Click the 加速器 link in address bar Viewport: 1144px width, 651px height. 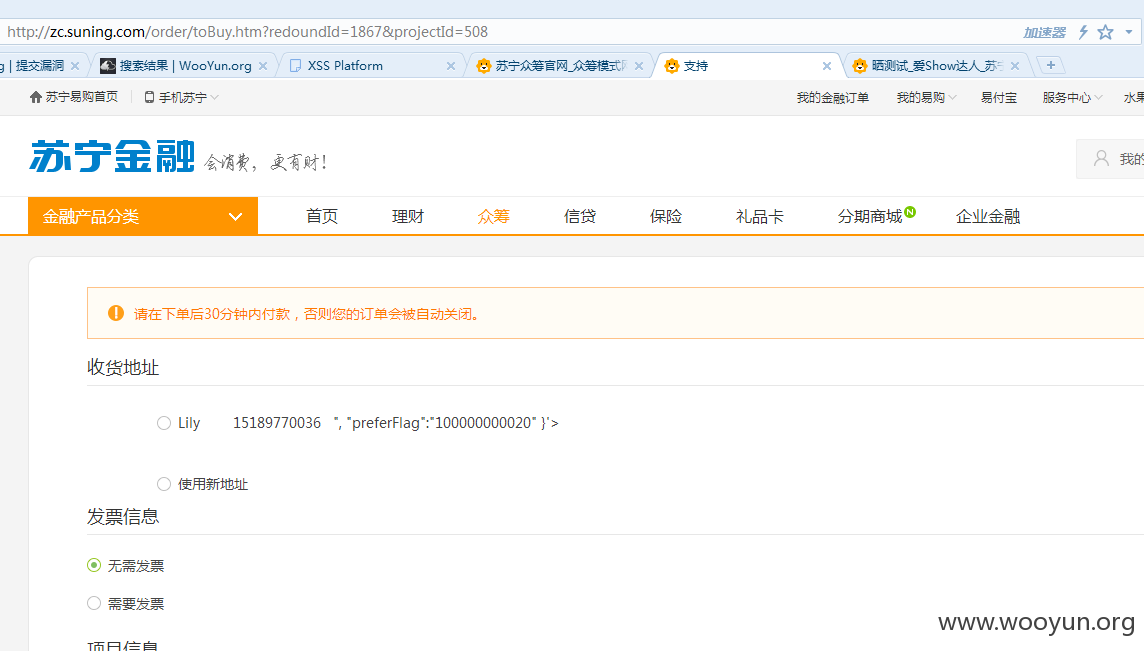(1044, 32)
